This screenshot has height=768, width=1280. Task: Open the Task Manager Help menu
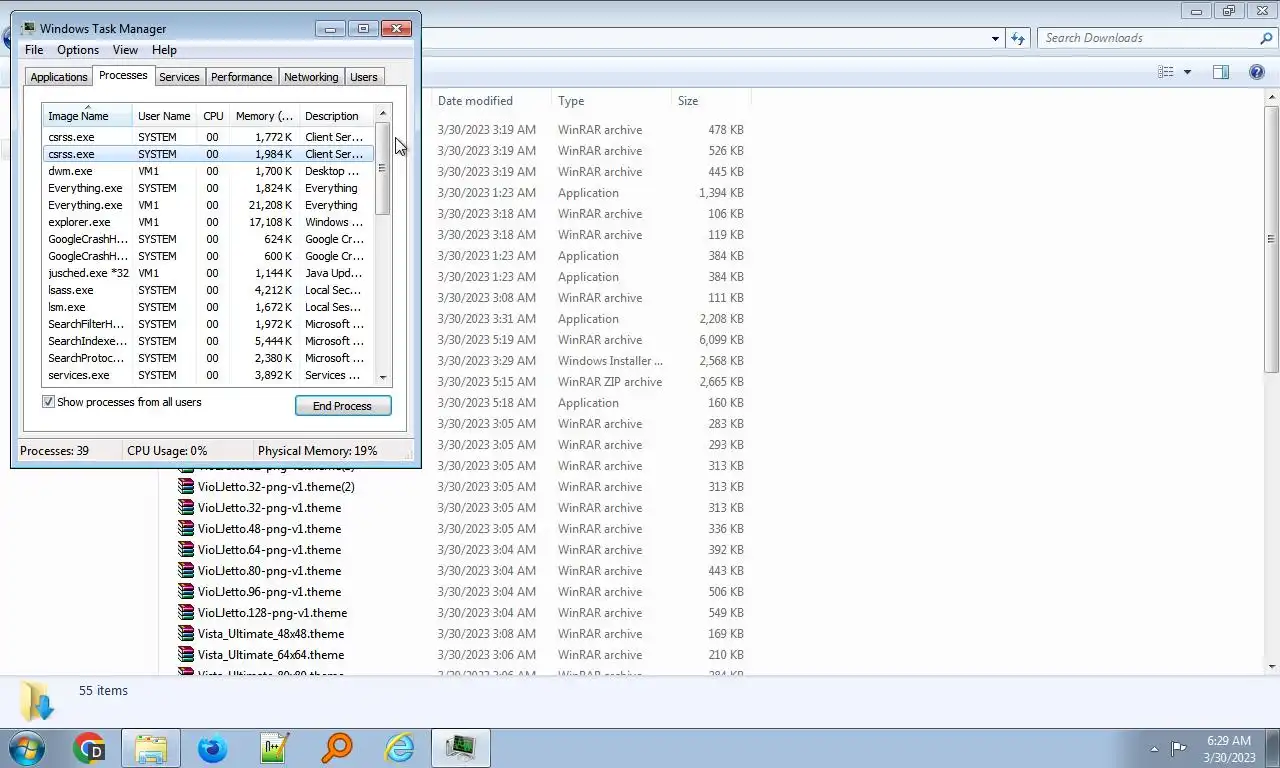coord(164,50)
